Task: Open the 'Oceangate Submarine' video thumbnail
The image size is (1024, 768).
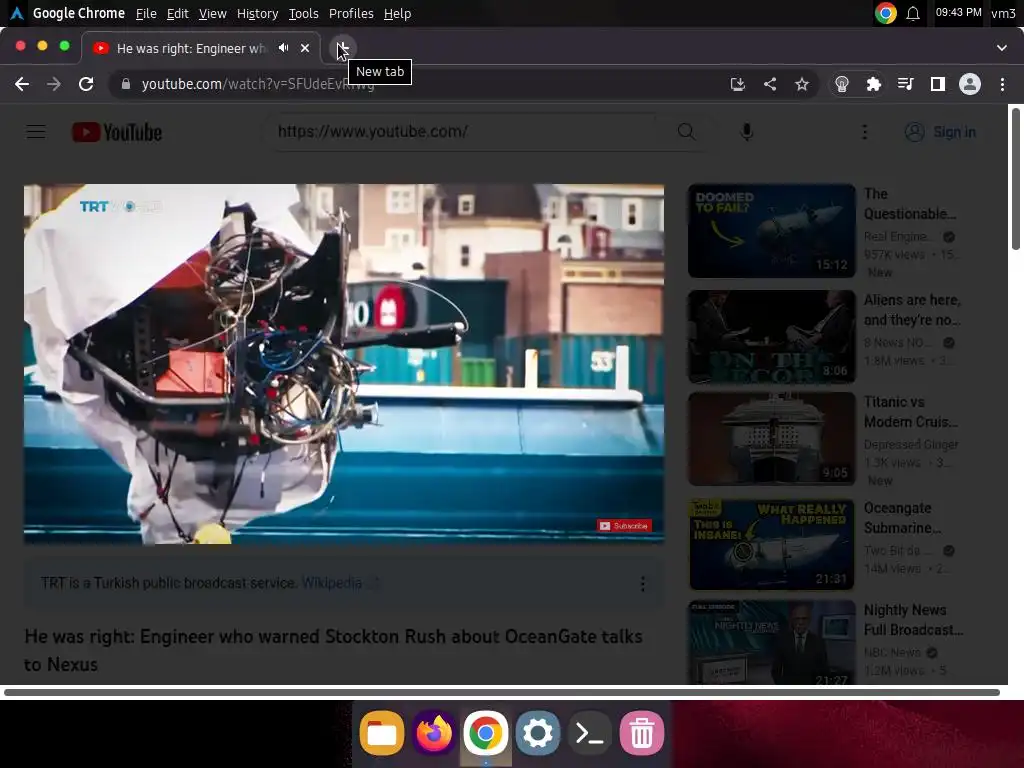Action: [x=771, y=545]
